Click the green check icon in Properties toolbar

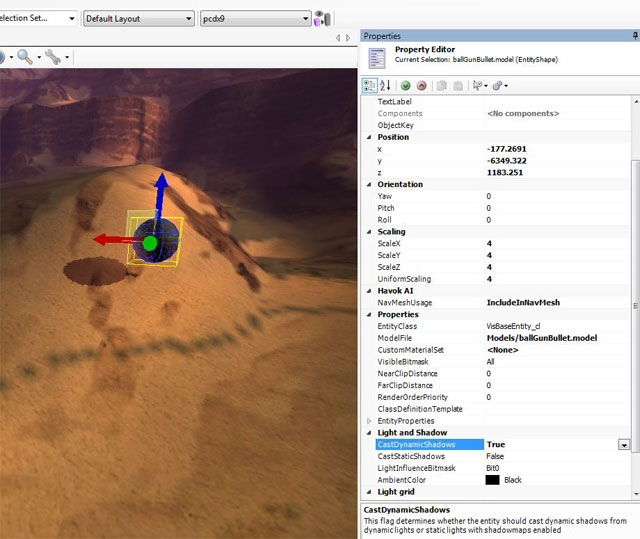[x=405, y=86]
